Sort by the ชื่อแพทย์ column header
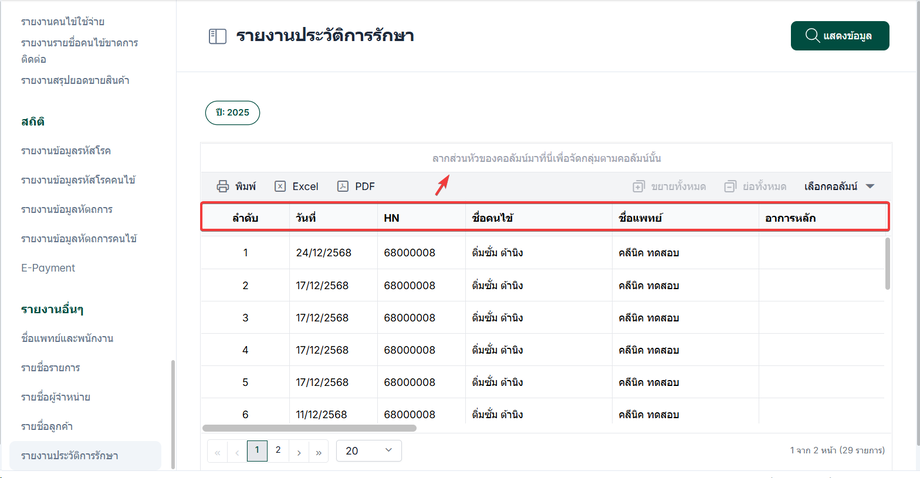Viewport: 920px width, 478px height. click(x=685, y=218)
